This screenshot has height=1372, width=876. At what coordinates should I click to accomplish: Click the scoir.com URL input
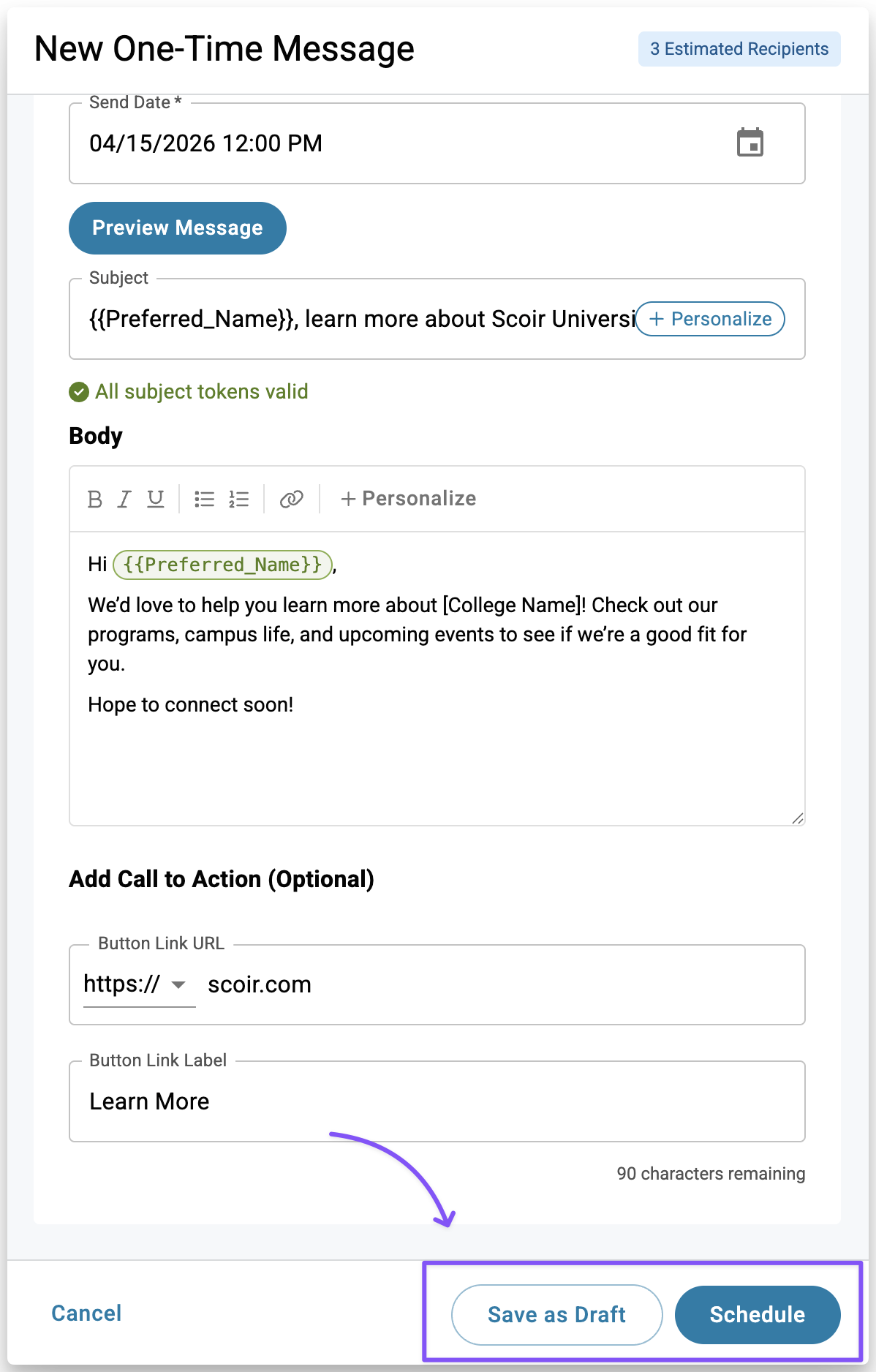tap(497, 984)
